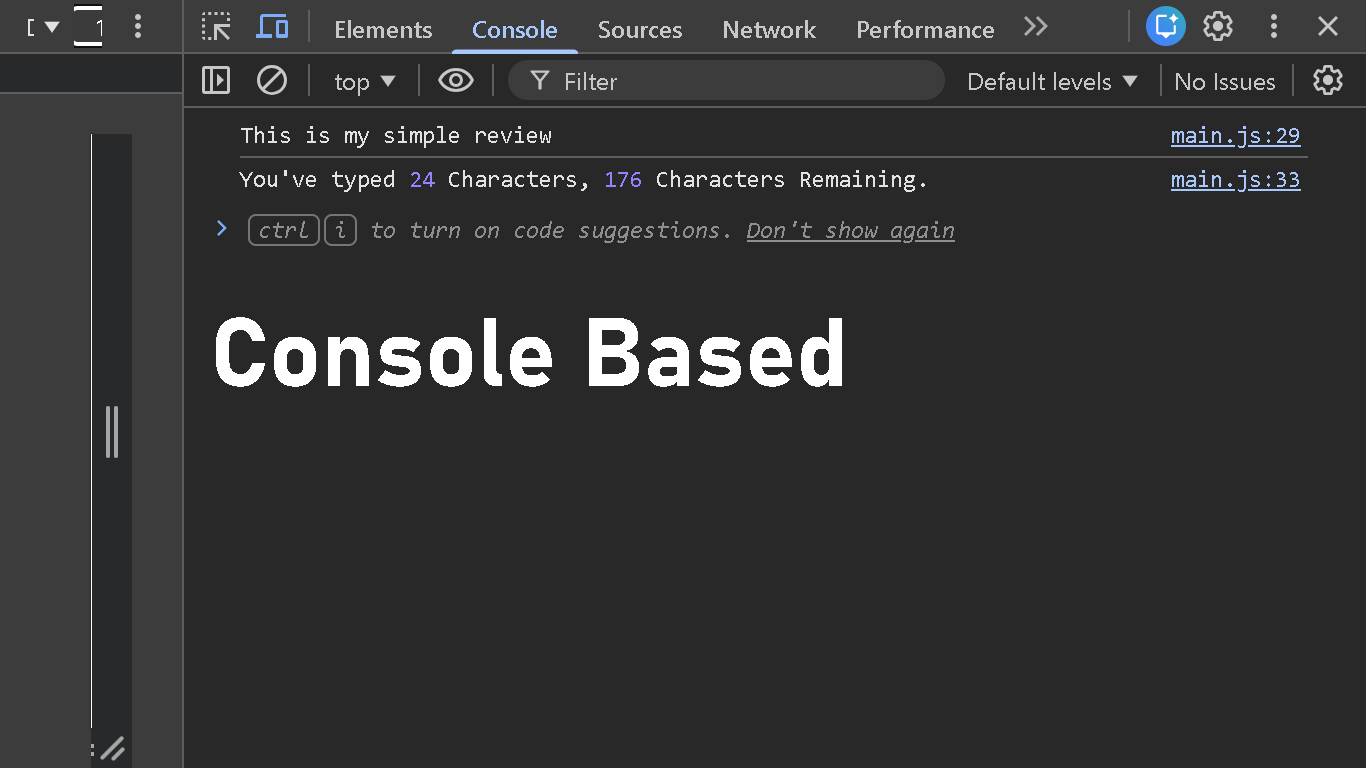This screenshot has height=768, width=1366.
Task: Click into the console Filter field
Action: [x=740, y=81]
